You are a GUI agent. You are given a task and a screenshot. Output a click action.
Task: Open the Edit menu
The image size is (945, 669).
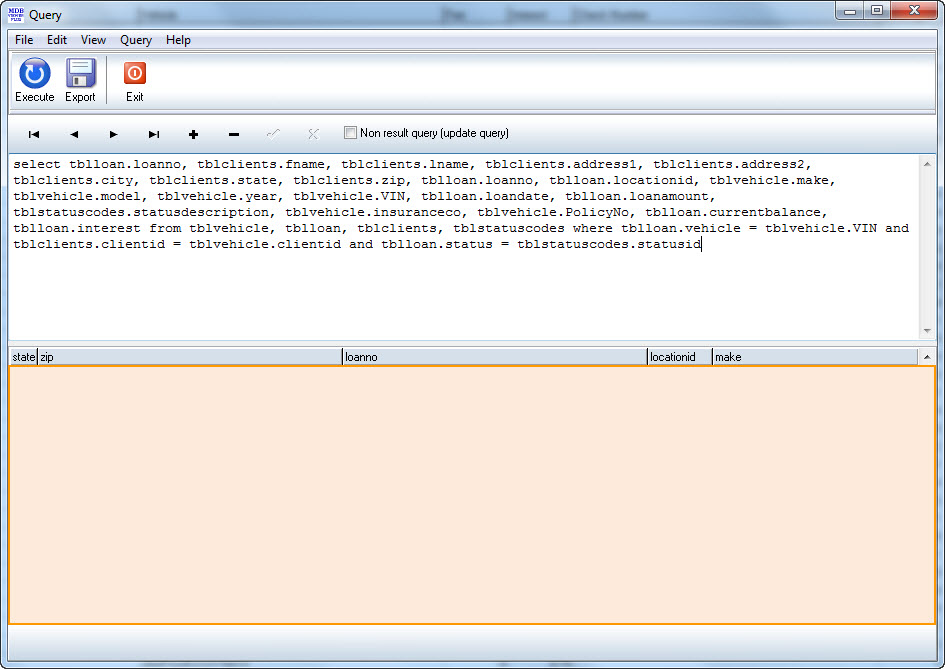tap(57, 40)
